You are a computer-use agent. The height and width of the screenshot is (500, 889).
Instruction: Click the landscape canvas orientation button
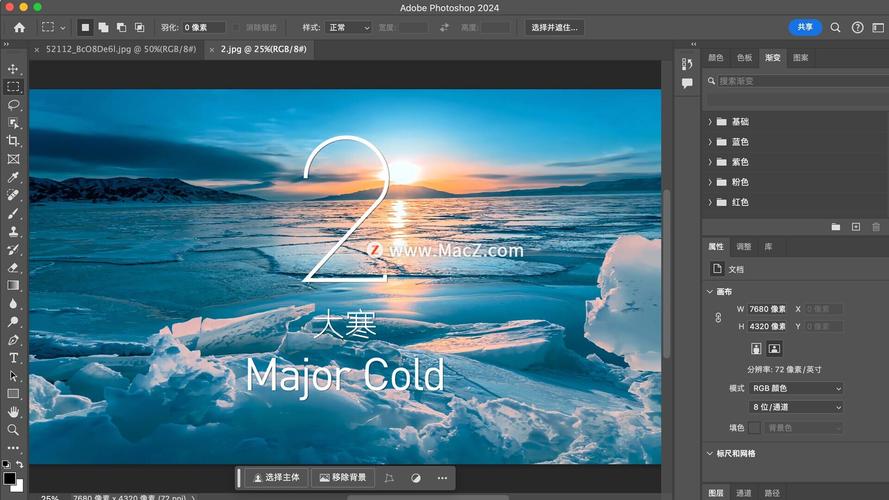pos(774,349)
